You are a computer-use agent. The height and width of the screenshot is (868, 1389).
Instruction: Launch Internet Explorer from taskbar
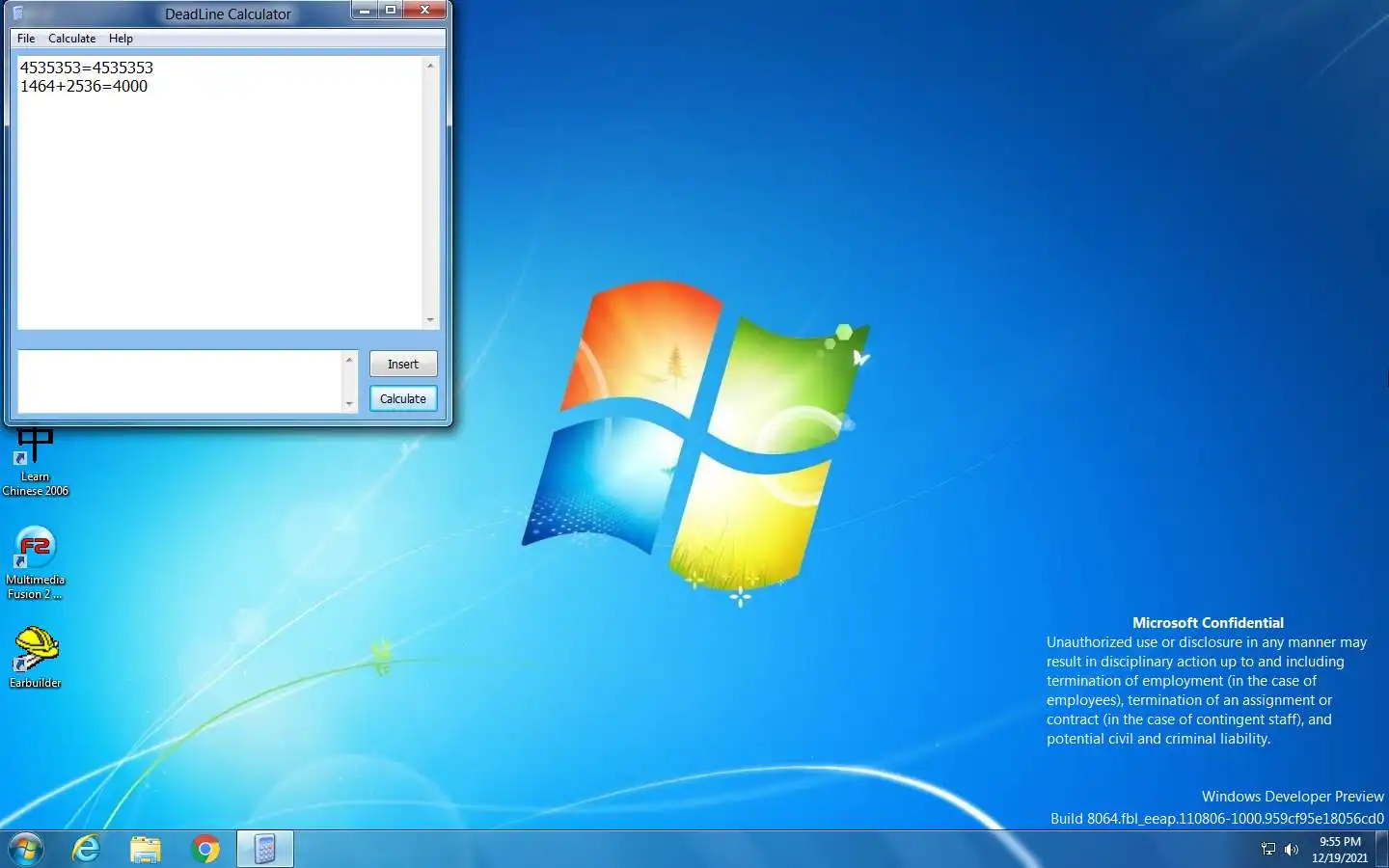coord(87,849)
